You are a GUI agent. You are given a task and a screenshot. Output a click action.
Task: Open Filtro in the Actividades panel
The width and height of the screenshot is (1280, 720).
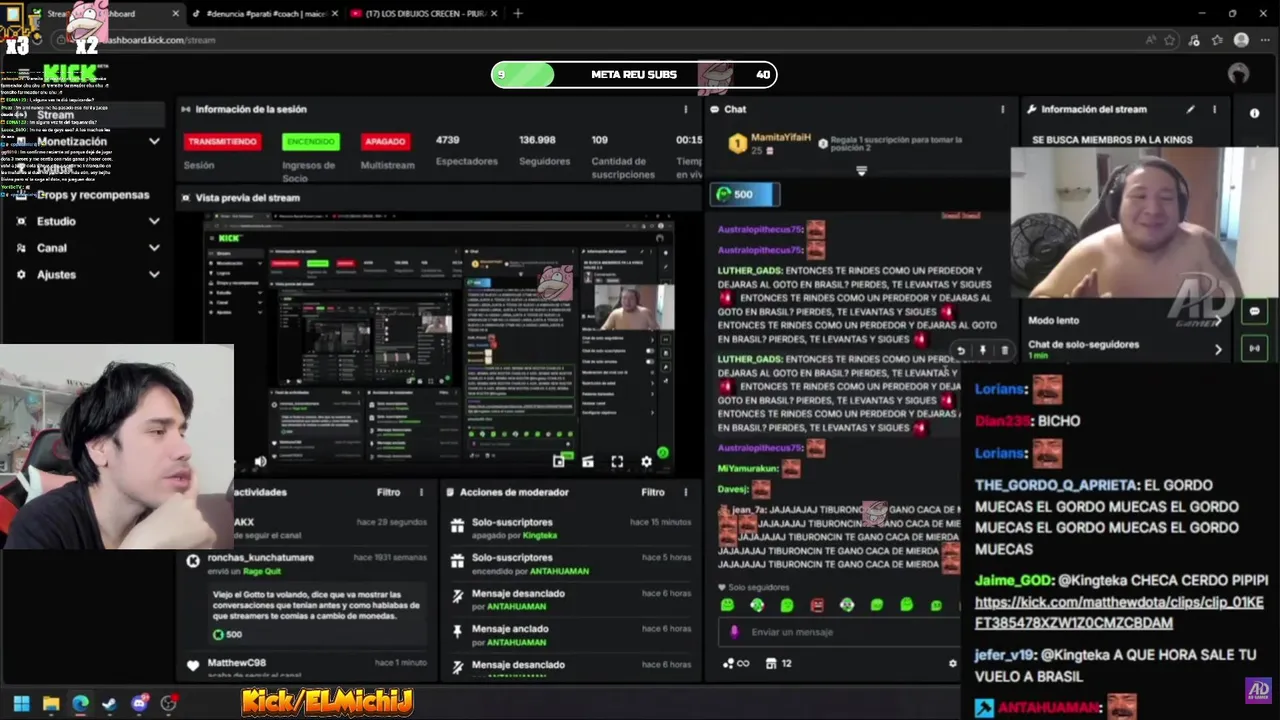tap(389, 492)
